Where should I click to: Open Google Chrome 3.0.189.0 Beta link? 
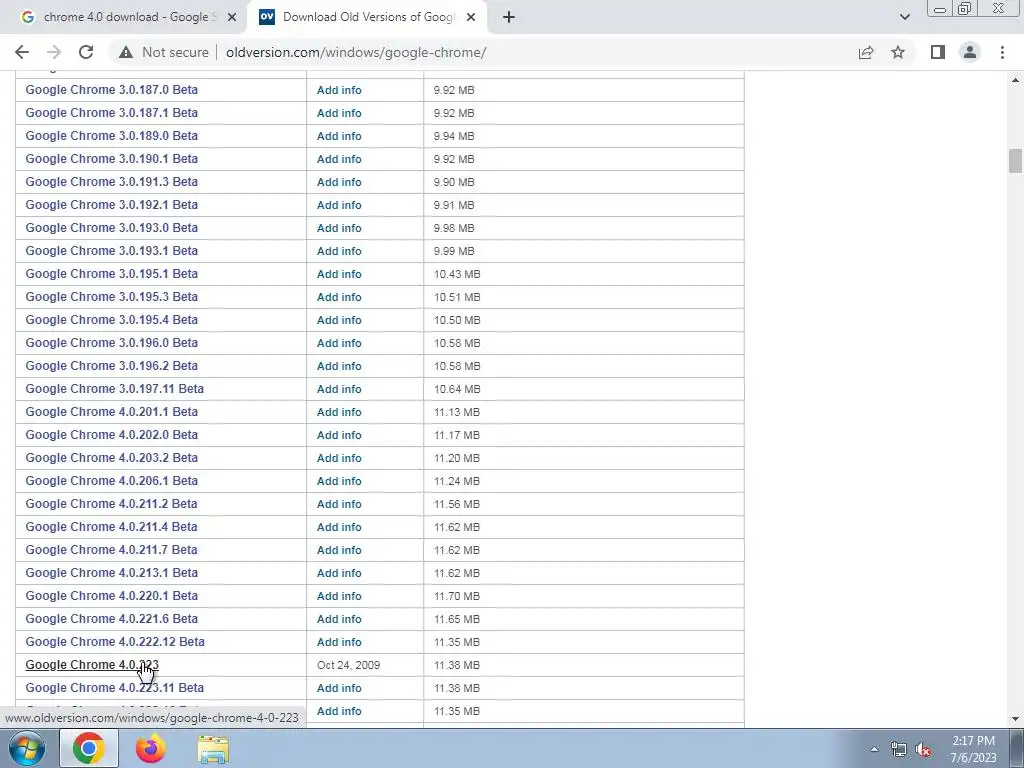coord(111,136)
